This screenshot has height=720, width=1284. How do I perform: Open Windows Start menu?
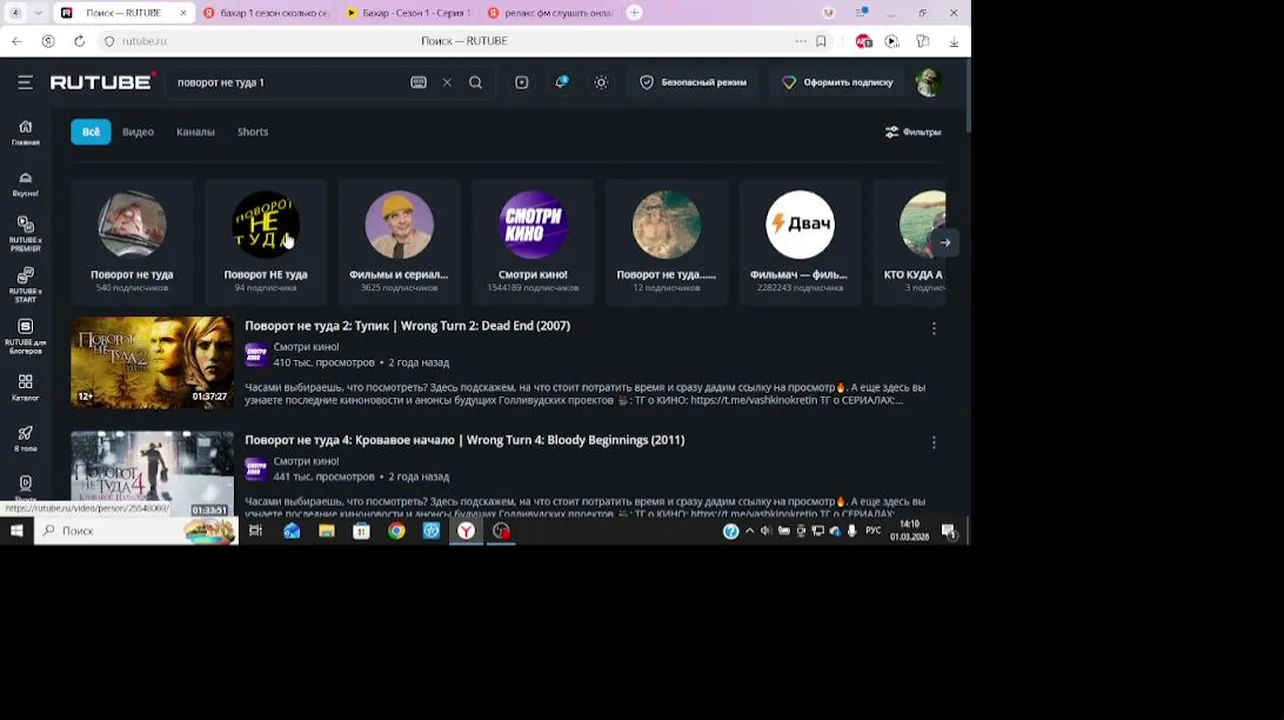tap(17, 531)
